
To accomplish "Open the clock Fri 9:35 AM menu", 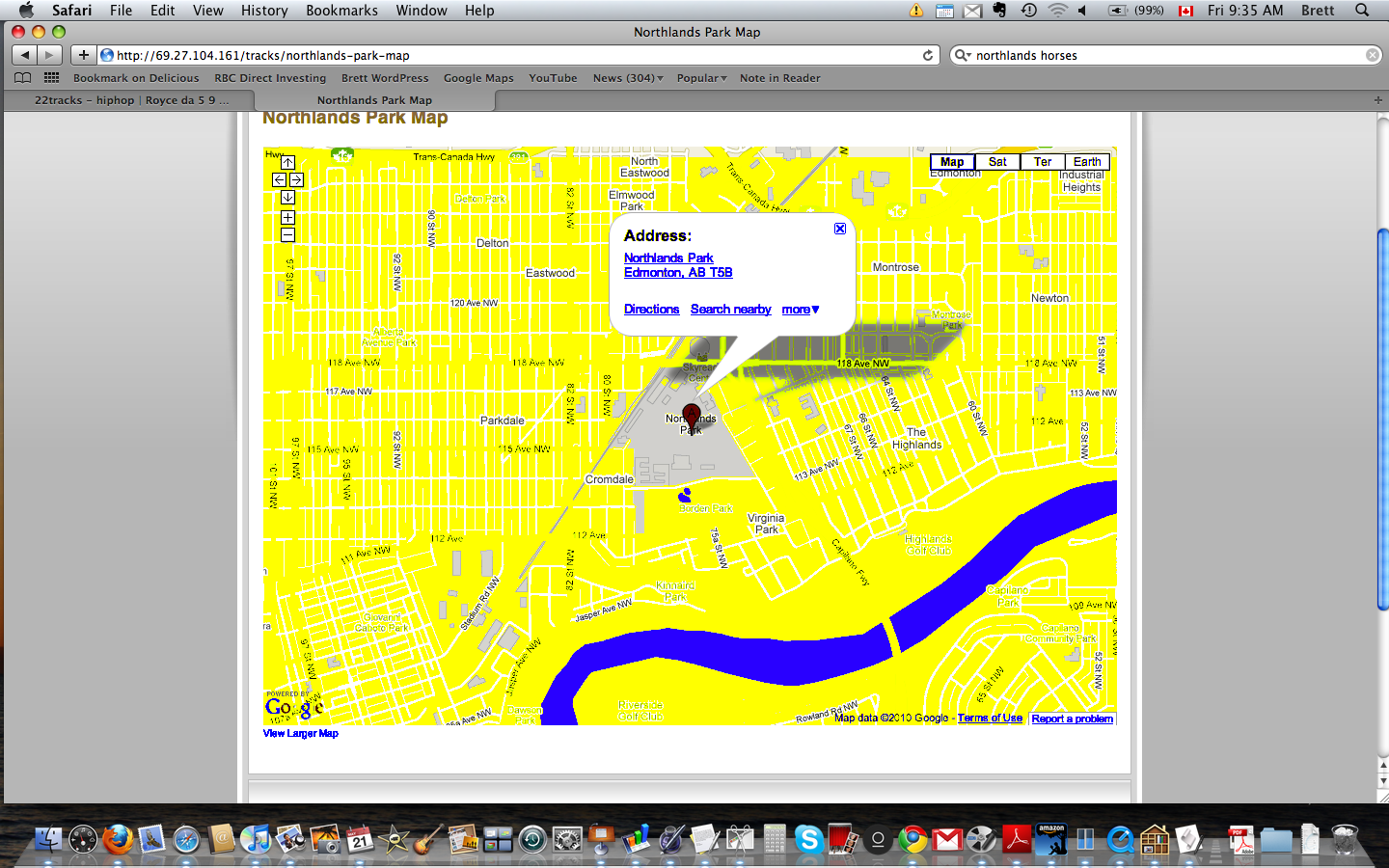I will [x=1245, y=11].
